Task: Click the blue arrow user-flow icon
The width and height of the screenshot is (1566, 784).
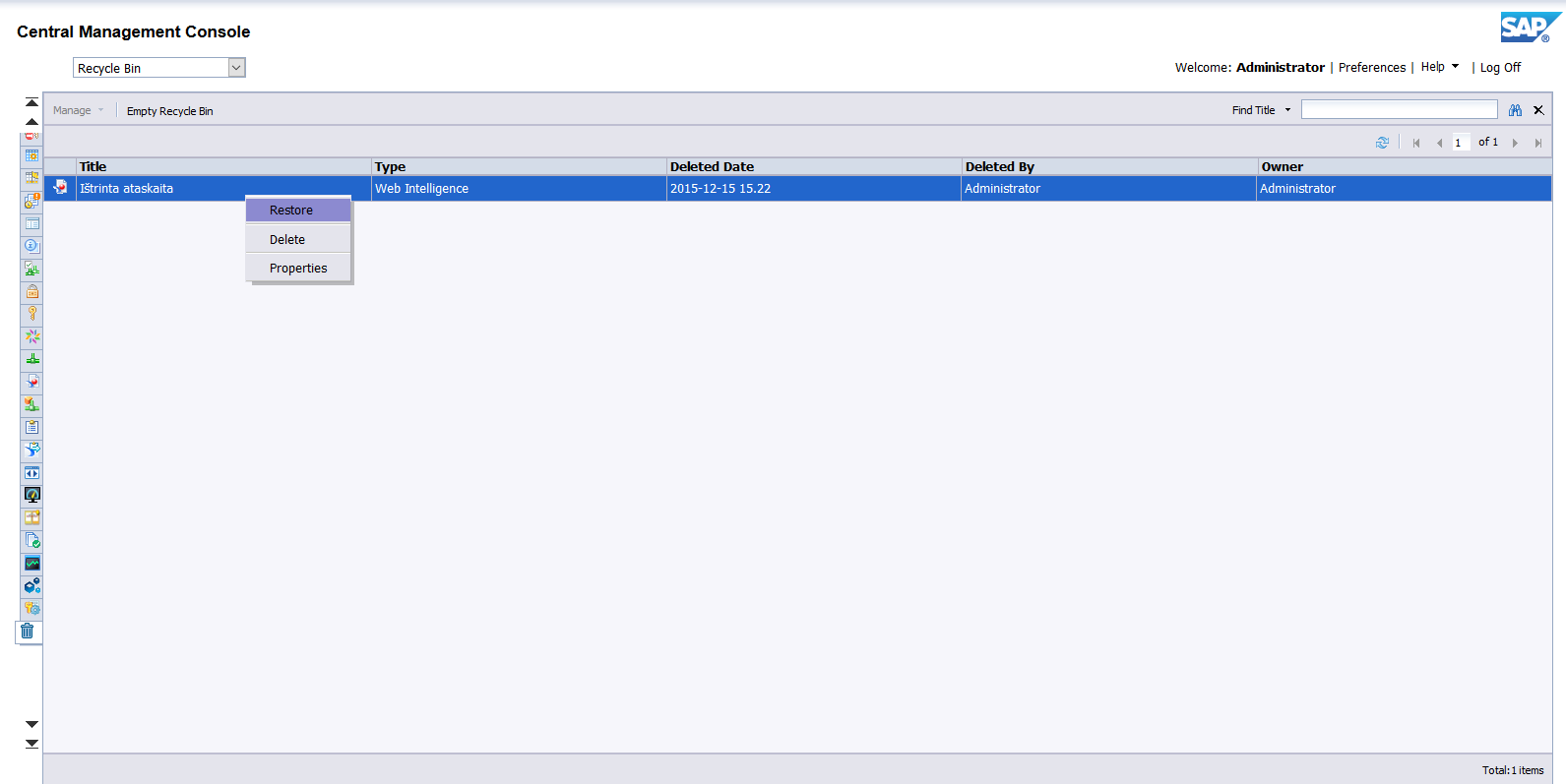Action: tap(31, 450)
